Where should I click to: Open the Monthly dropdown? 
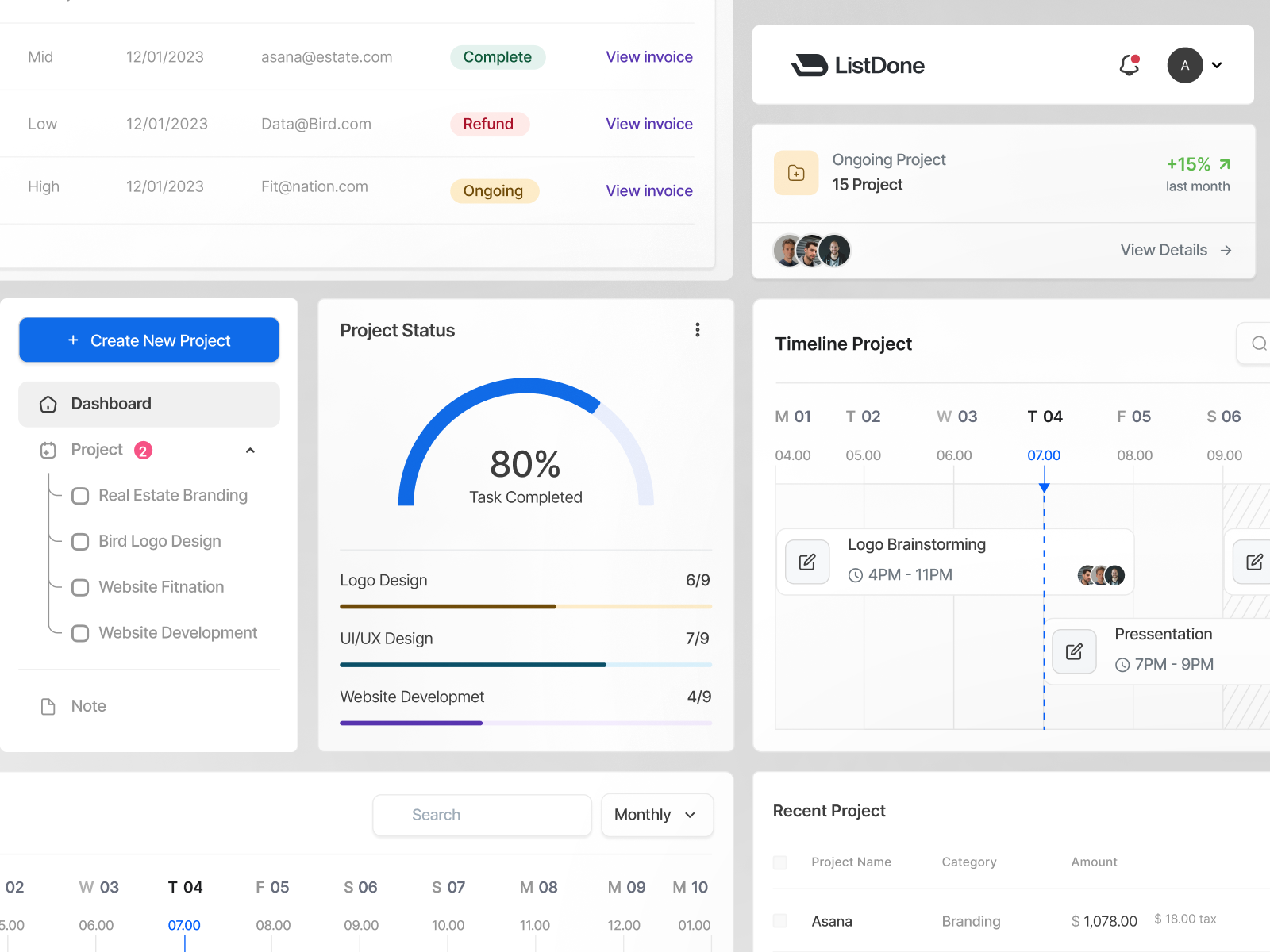pos(656,815)
